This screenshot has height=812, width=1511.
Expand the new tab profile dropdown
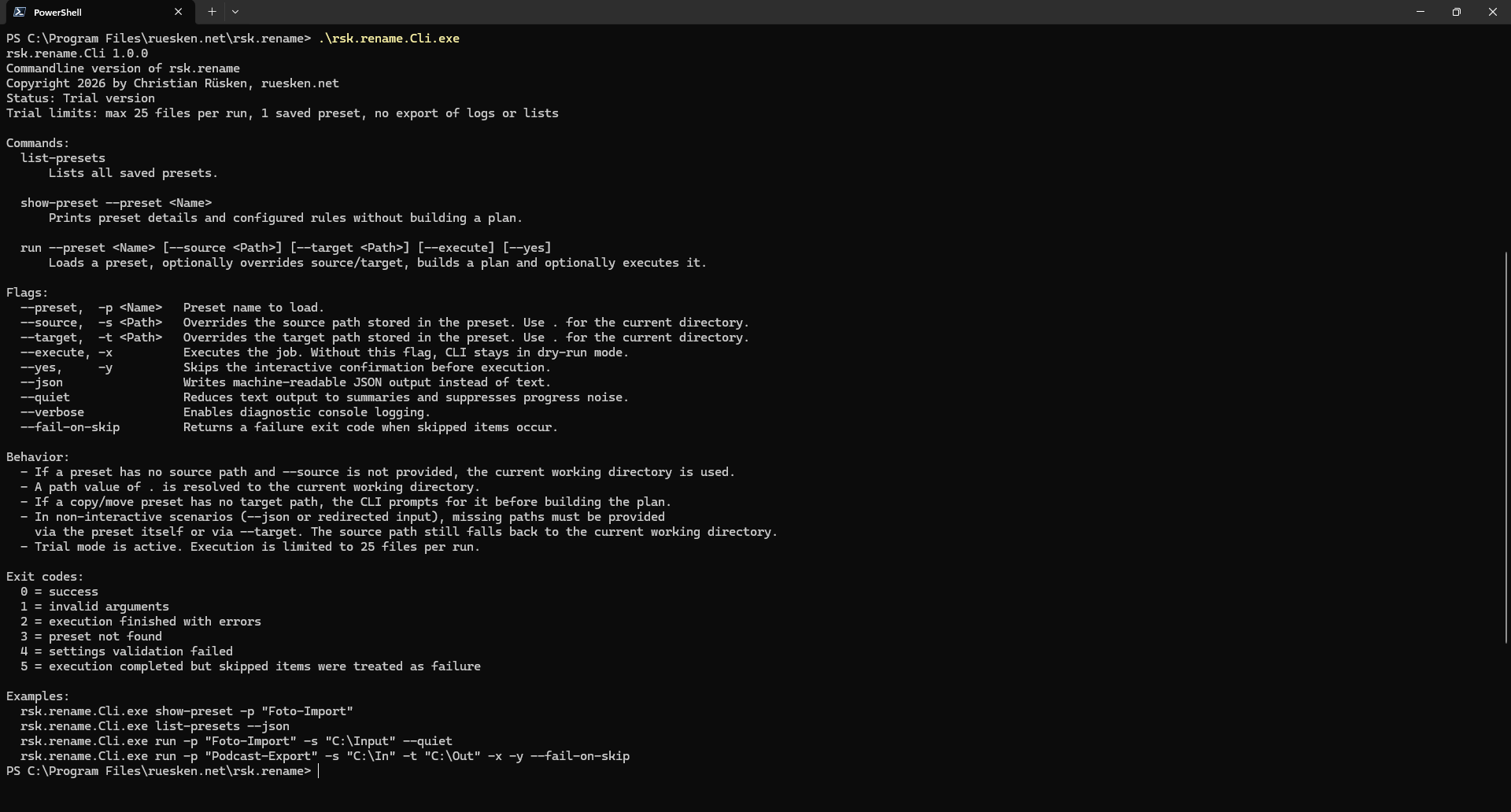click(x=235, y=12)
